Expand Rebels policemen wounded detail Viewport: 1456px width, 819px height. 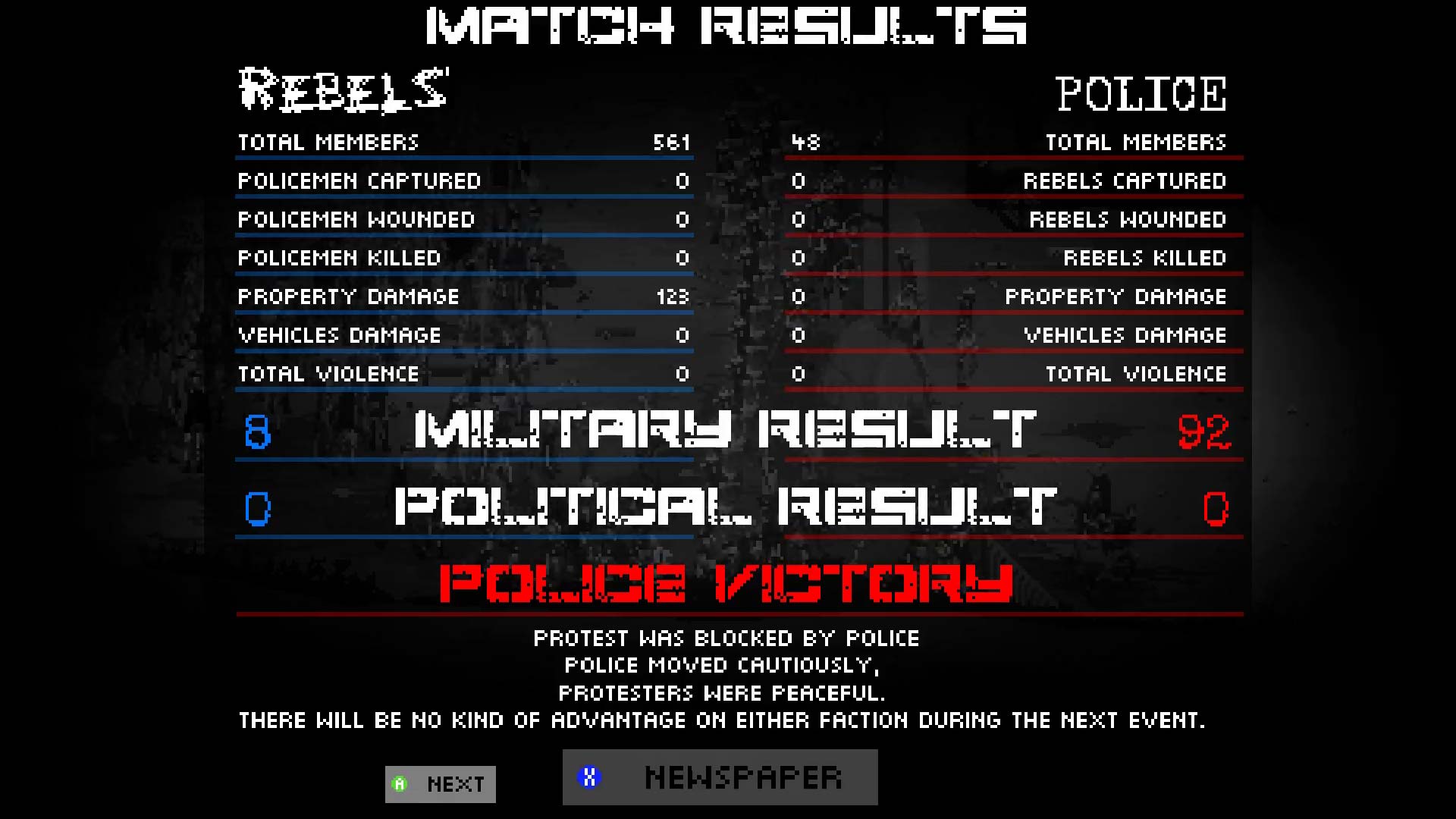(x=462, y=219)
